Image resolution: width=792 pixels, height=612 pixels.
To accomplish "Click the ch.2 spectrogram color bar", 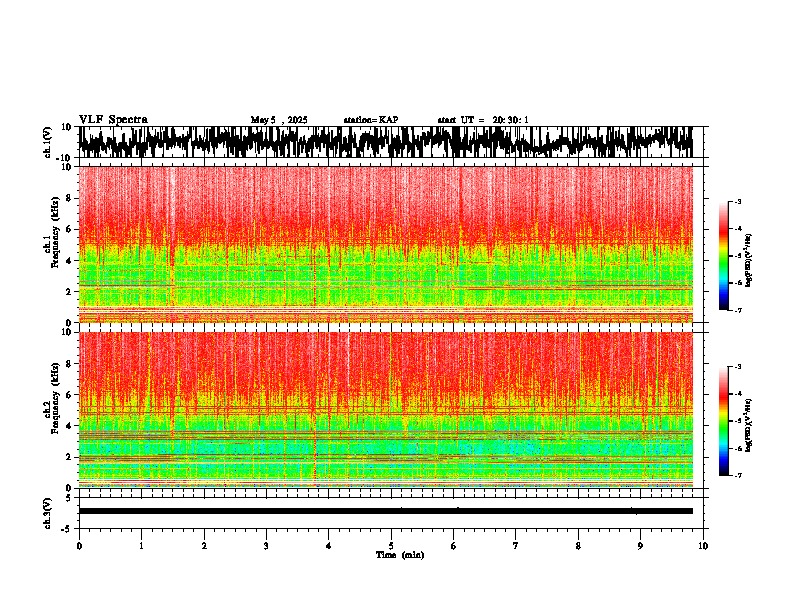I will click(723, 421).
